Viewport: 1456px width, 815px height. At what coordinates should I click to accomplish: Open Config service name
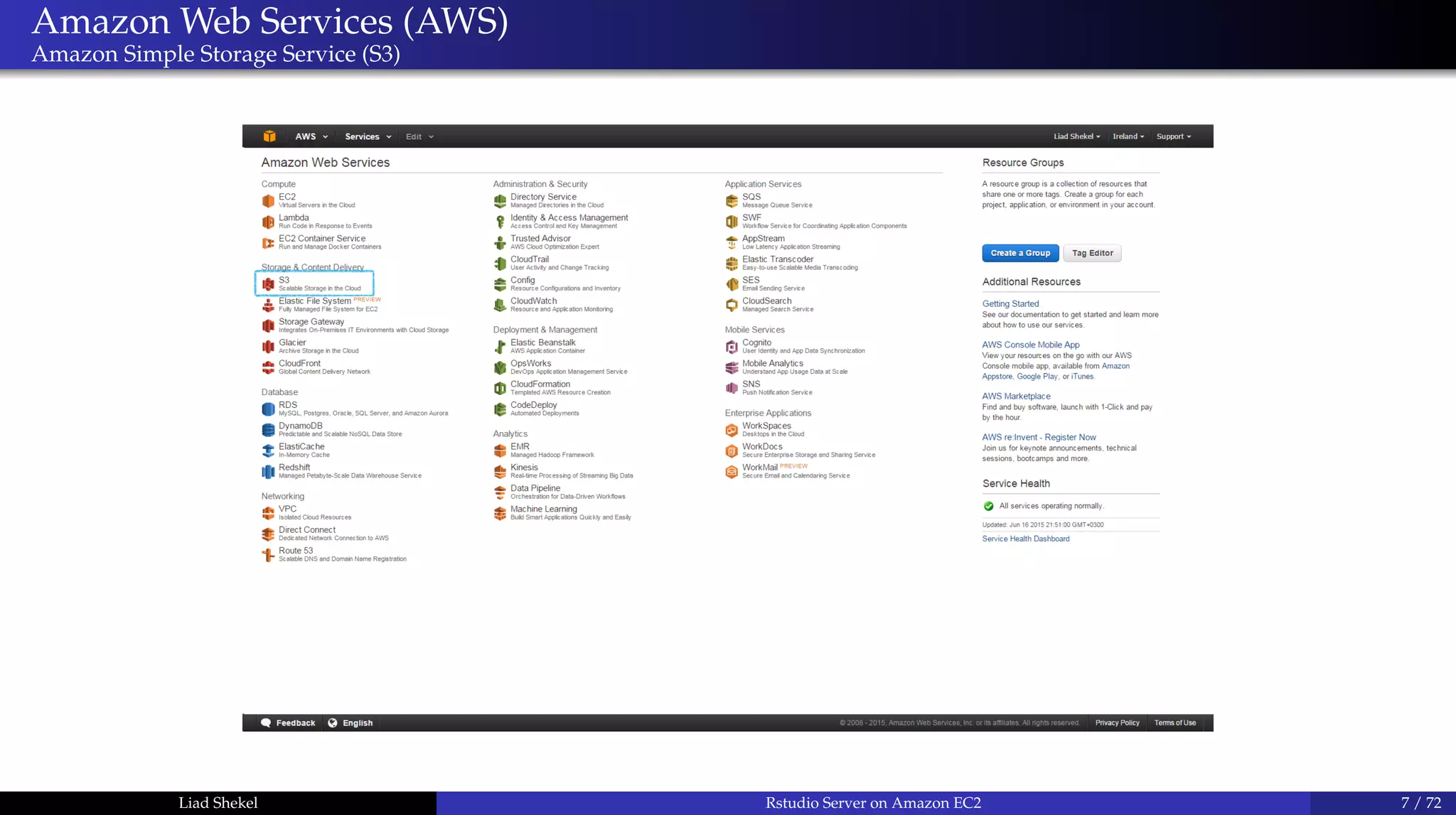[x=523, y=280]
